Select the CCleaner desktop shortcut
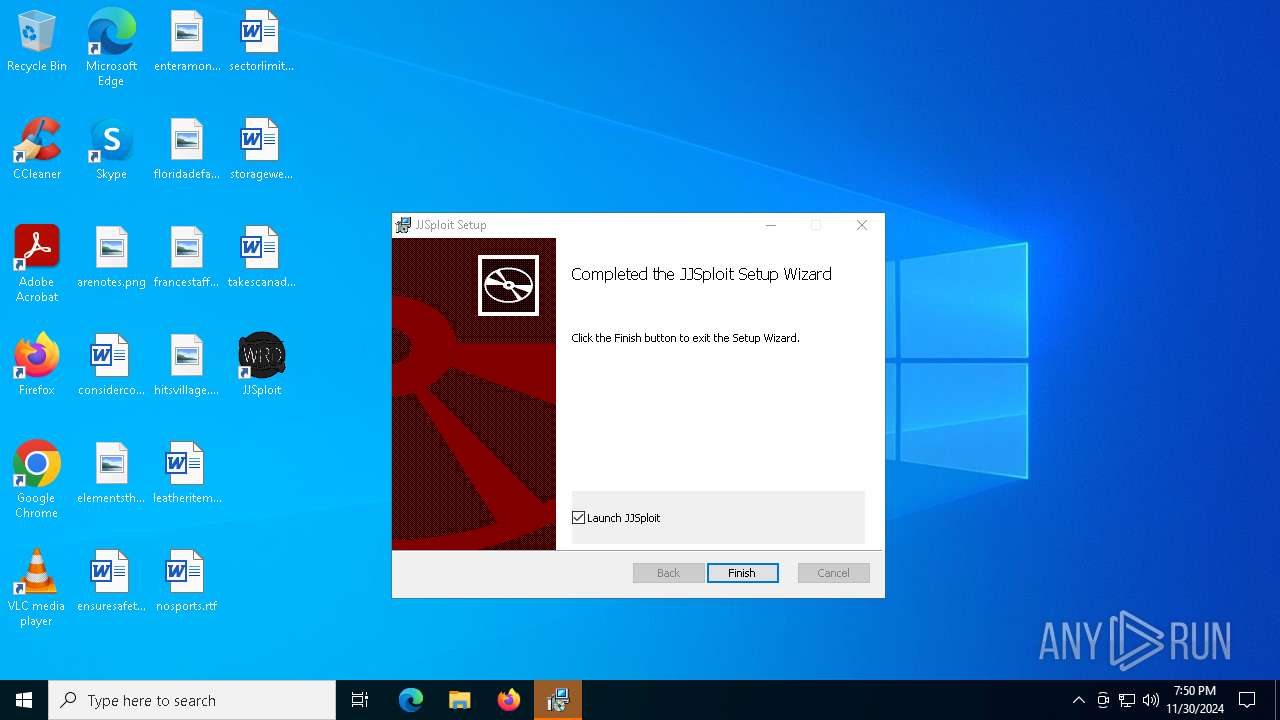Viewport: 1280px width, 720px height. (x=37, y=149)
